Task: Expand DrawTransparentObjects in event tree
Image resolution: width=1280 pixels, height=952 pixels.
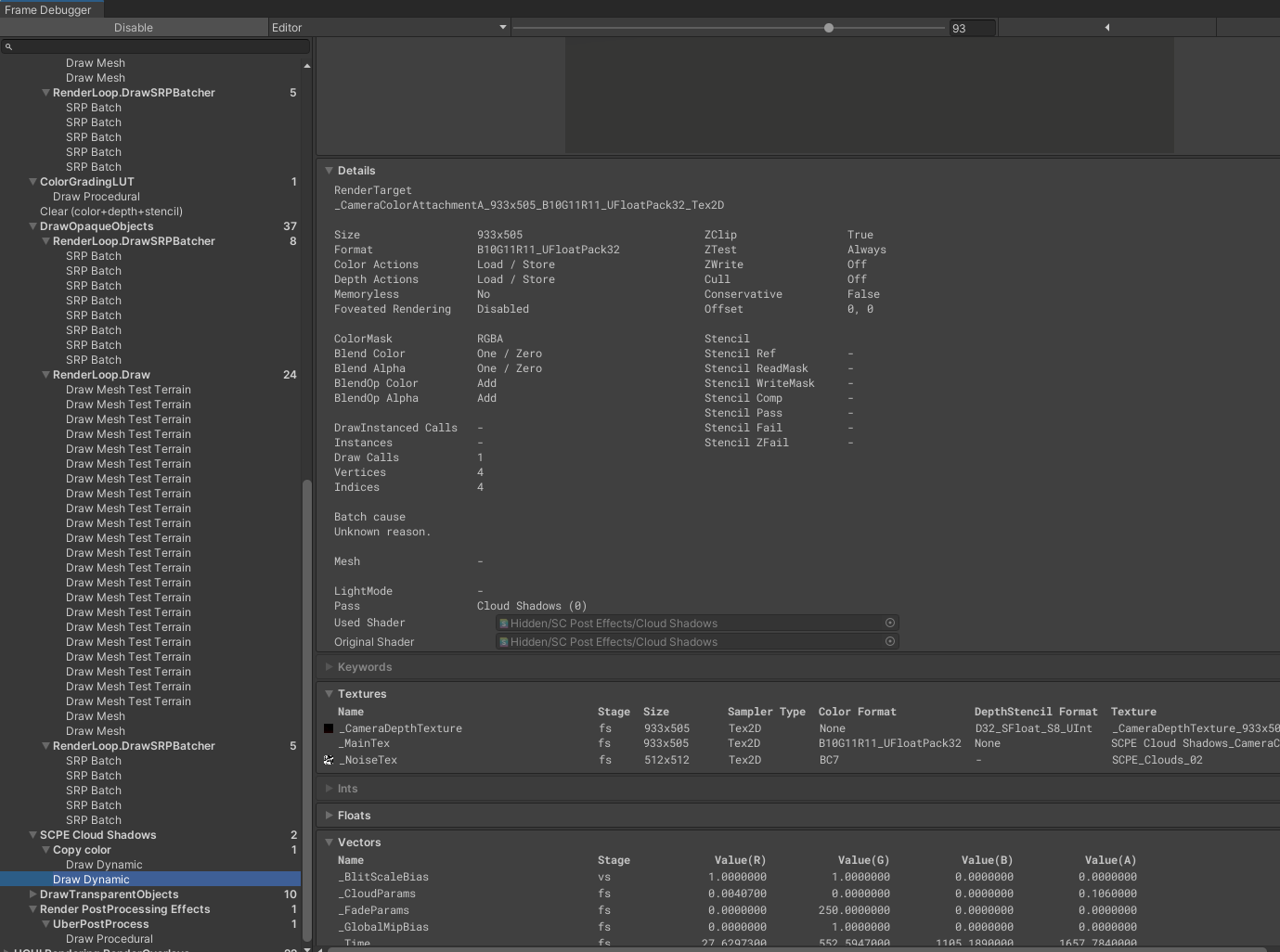Action: click(x=32, y=894)
